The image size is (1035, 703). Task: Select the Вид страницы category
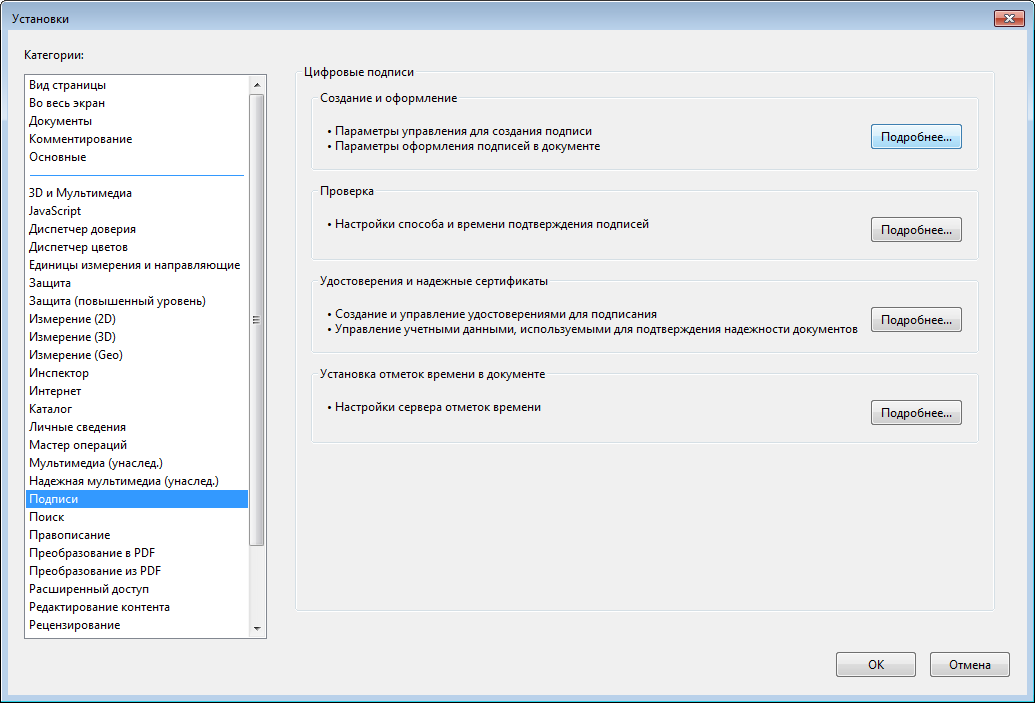[x=68, y=85]
